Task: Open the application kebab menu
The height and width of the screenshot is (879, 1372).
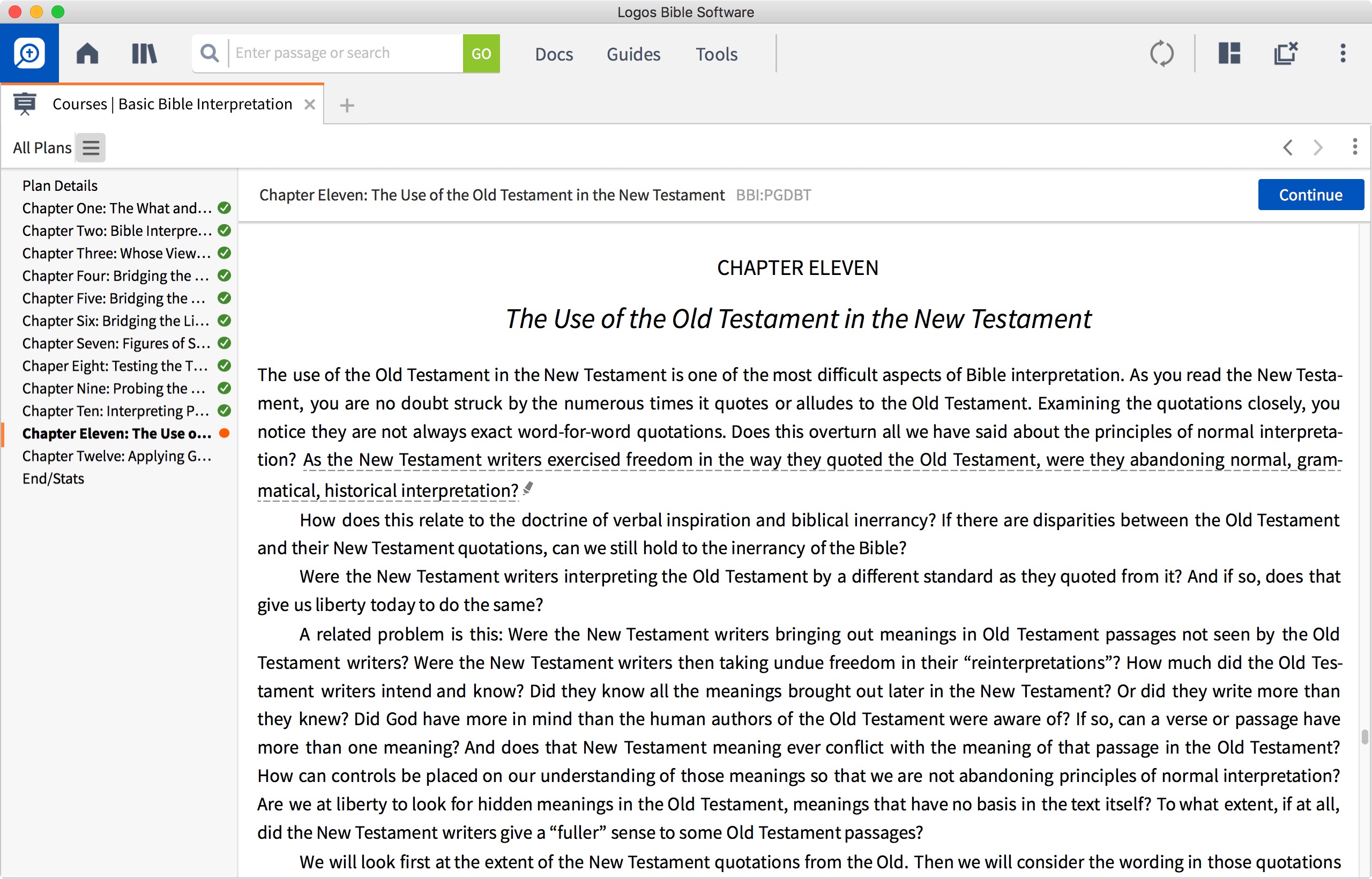Action: click(1343, 53)
